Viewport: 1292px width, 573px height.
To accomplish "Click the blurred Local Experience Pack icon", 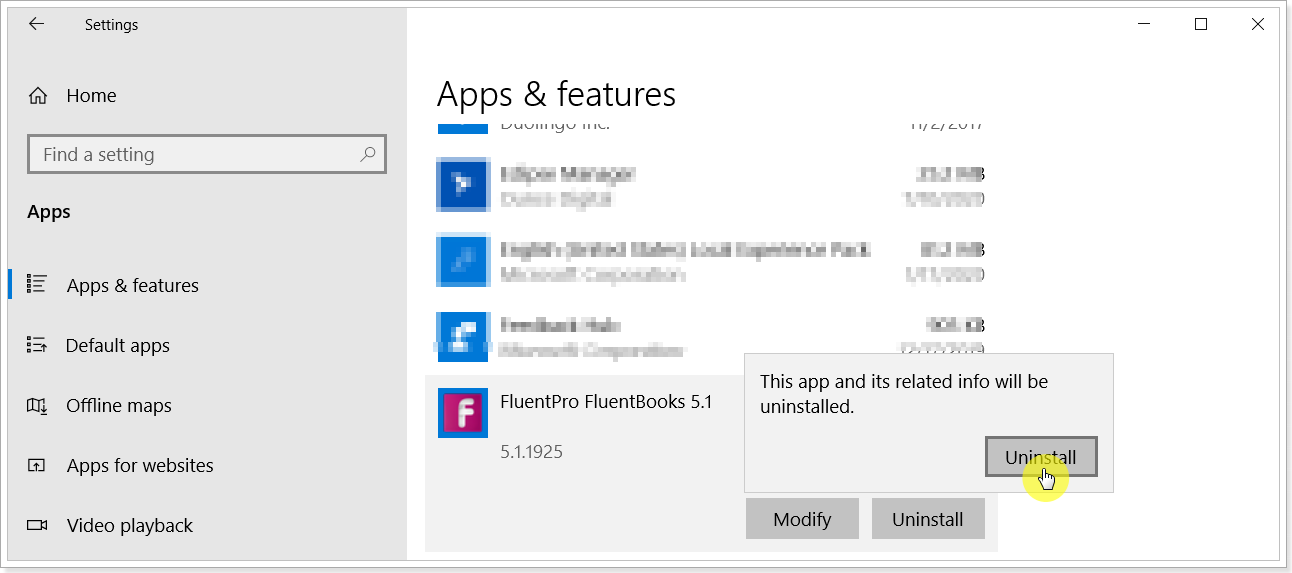I will (x=463, y=261).
